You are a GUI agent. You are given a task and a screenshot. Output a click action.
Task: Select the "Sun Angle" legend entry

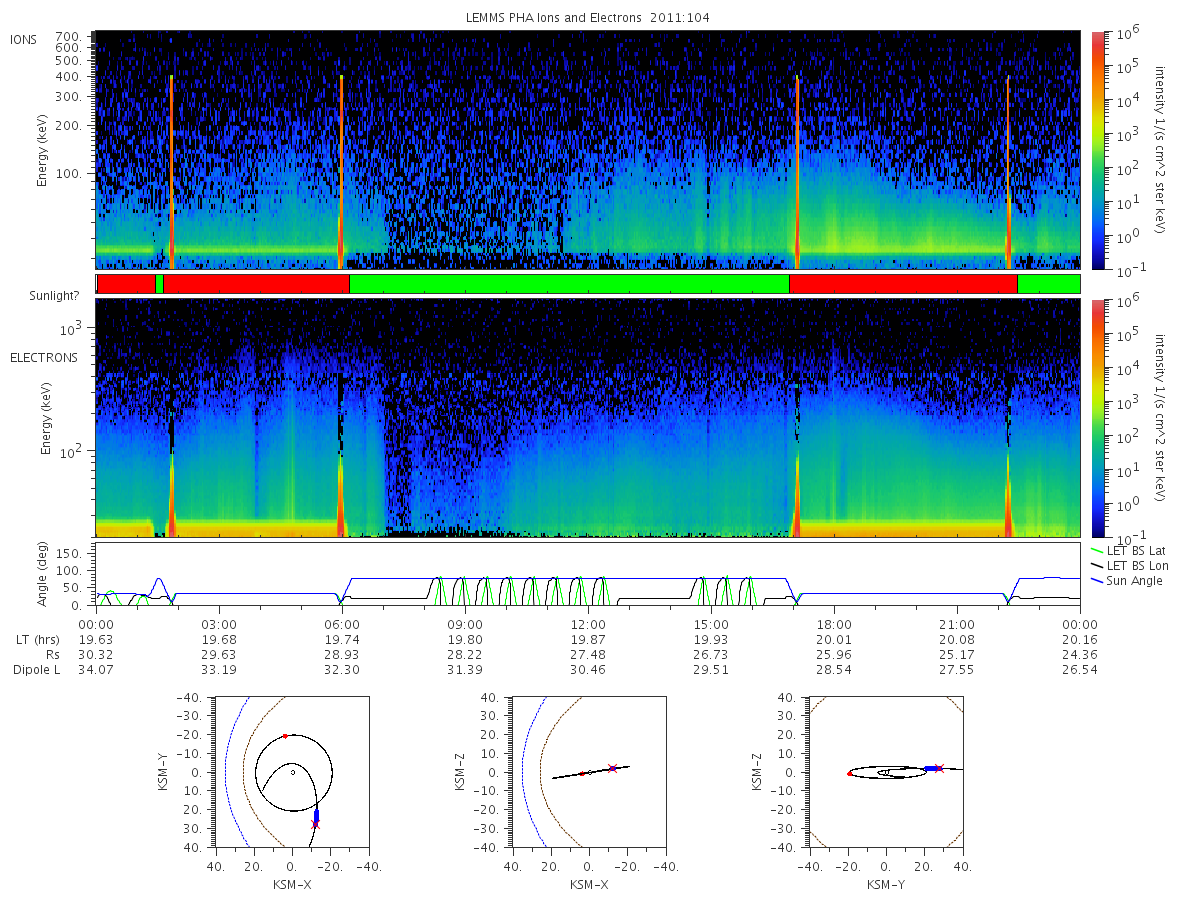click(1135, 580)
